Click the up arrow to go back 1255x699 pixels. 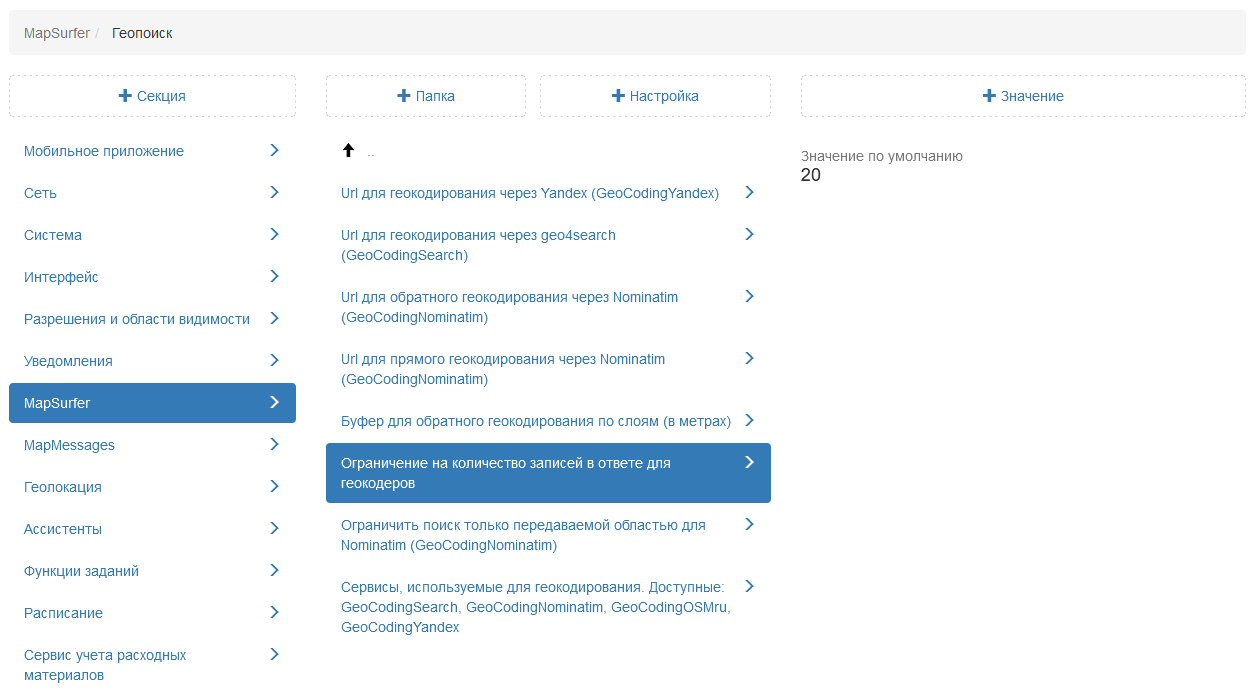click(348, 151)
